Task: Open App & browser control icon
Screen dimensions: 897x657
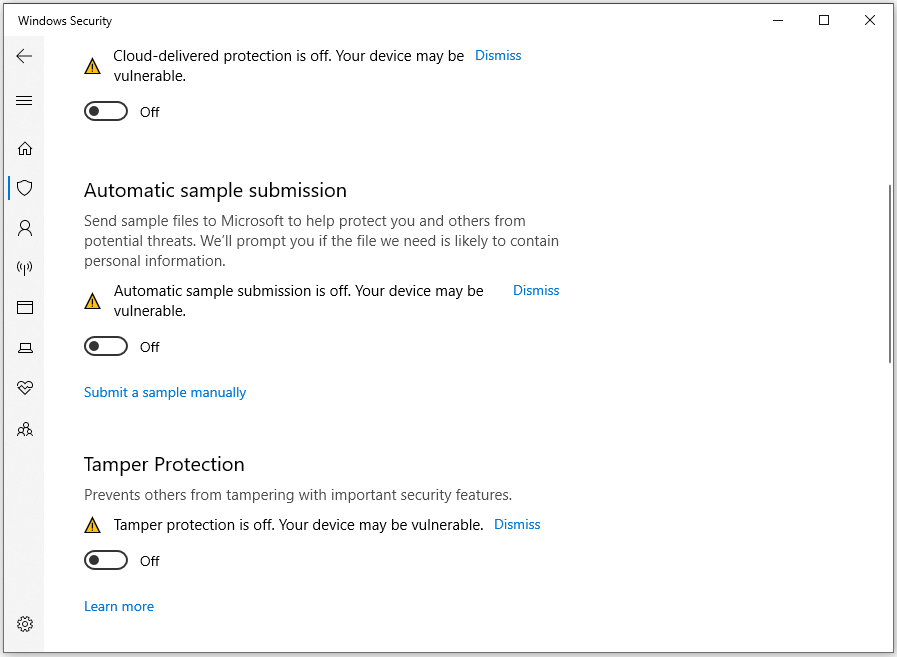Action: [x=25, y=308]
